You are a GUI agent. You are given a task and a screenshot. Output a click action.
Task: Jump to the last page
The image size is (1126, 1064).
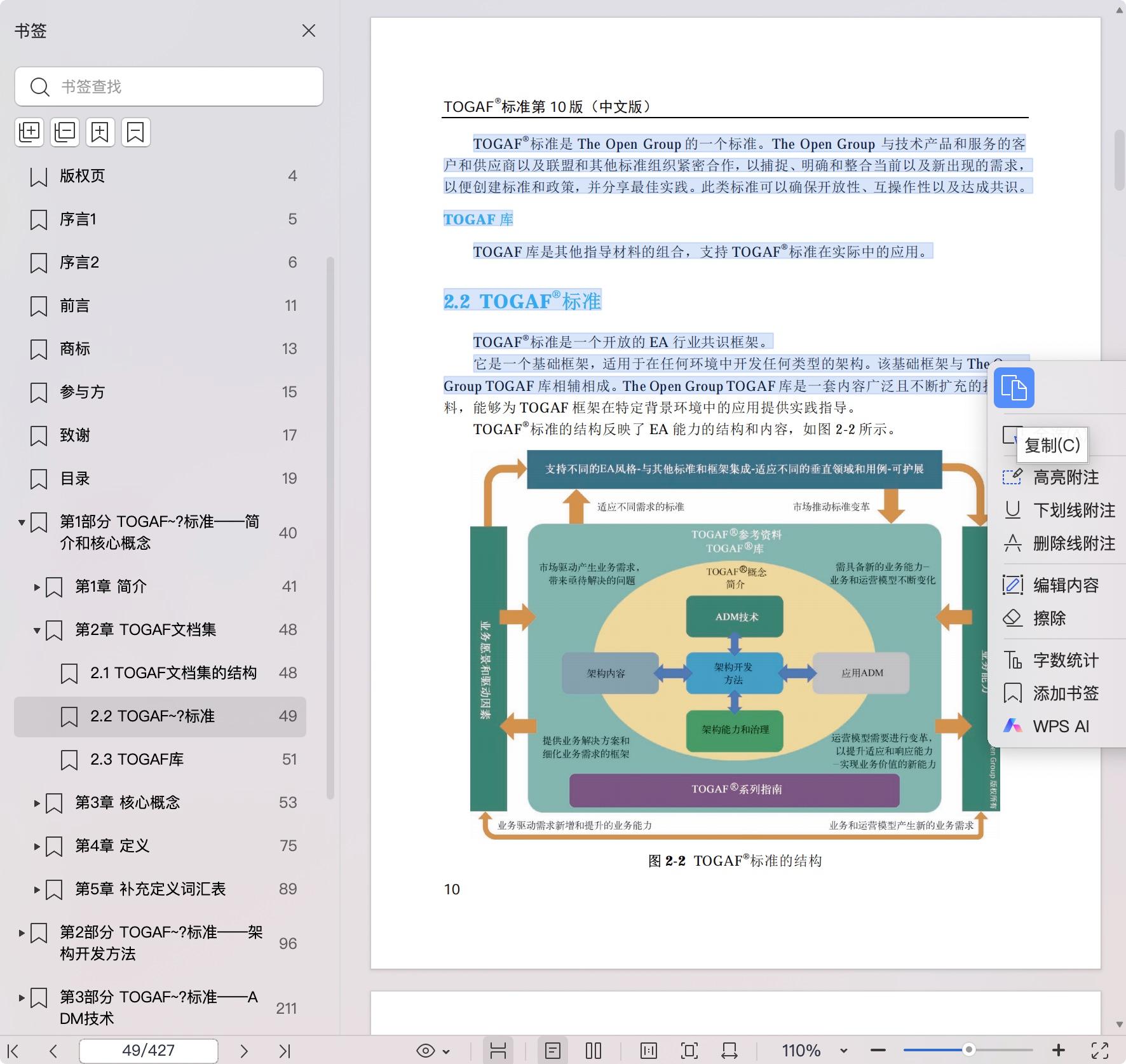[x=285, y=1051]
